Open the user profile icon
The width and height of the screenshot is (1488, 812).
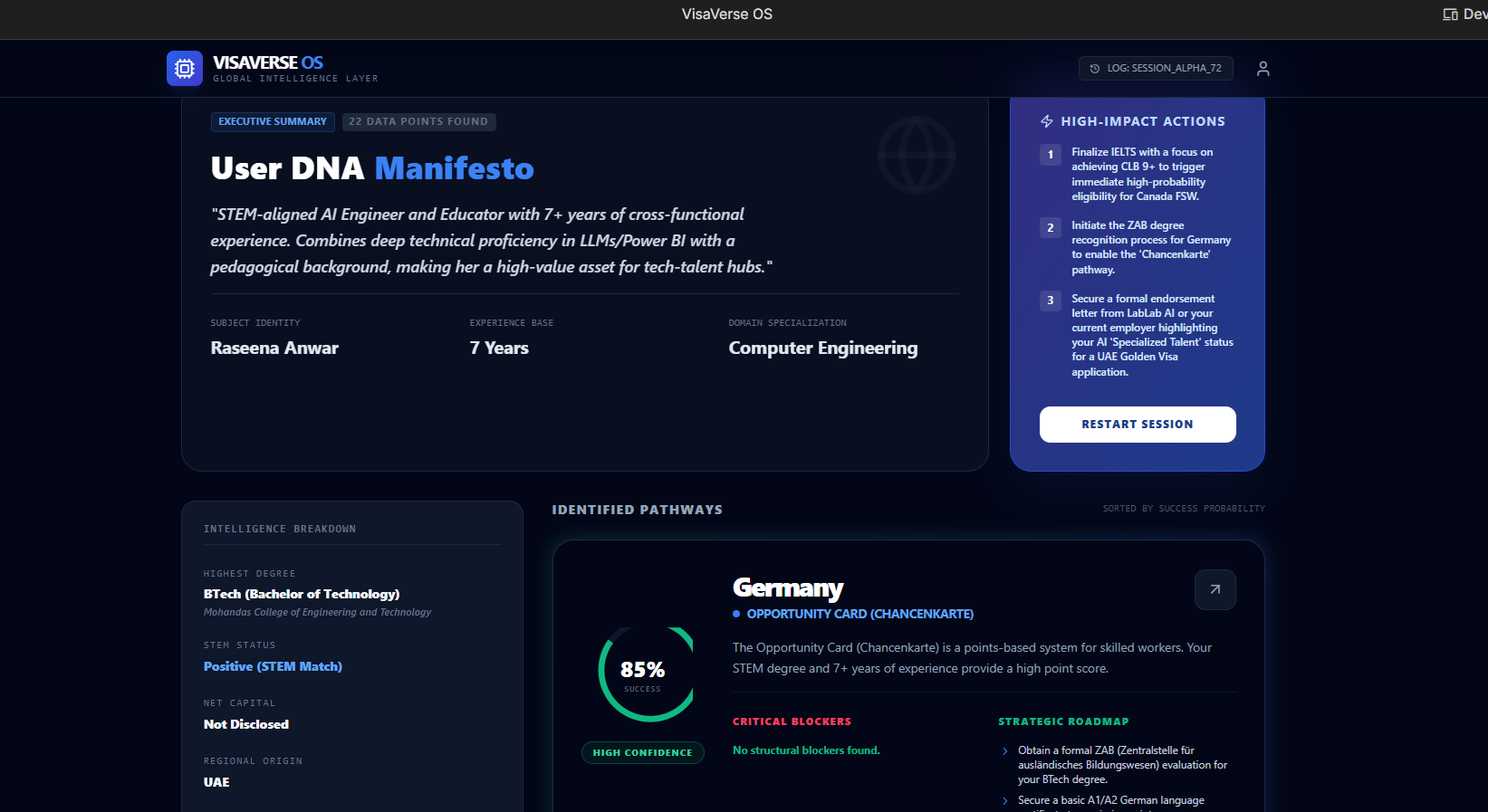point(1263,69)
